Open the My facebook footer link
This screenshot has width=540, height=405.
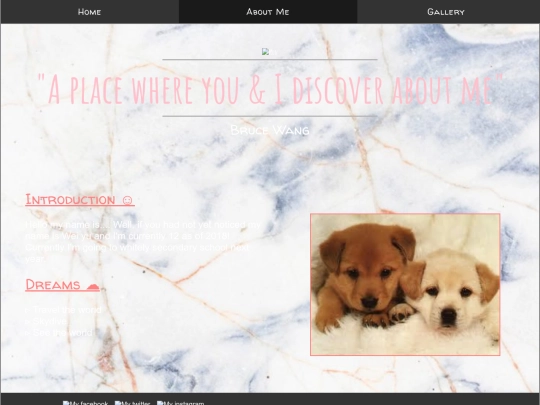pos(85,403)
